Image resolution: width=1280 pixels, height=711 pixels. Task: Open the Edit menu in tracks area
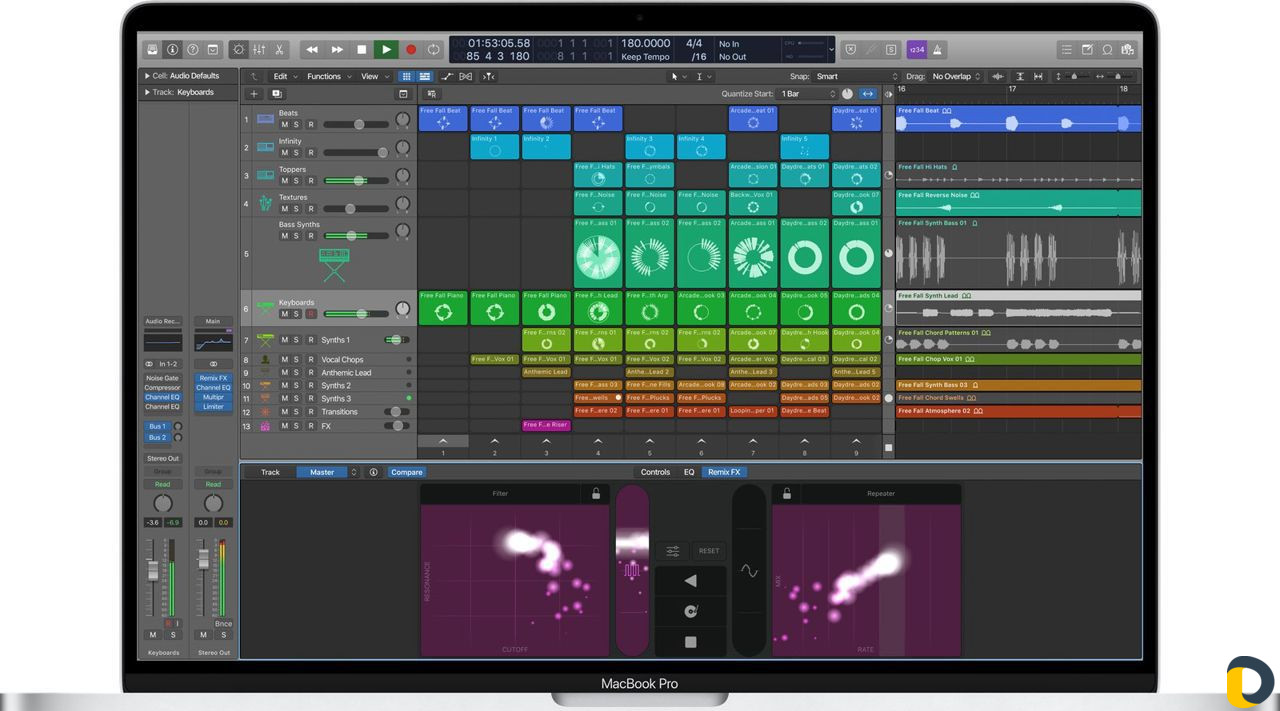point(284,76)
